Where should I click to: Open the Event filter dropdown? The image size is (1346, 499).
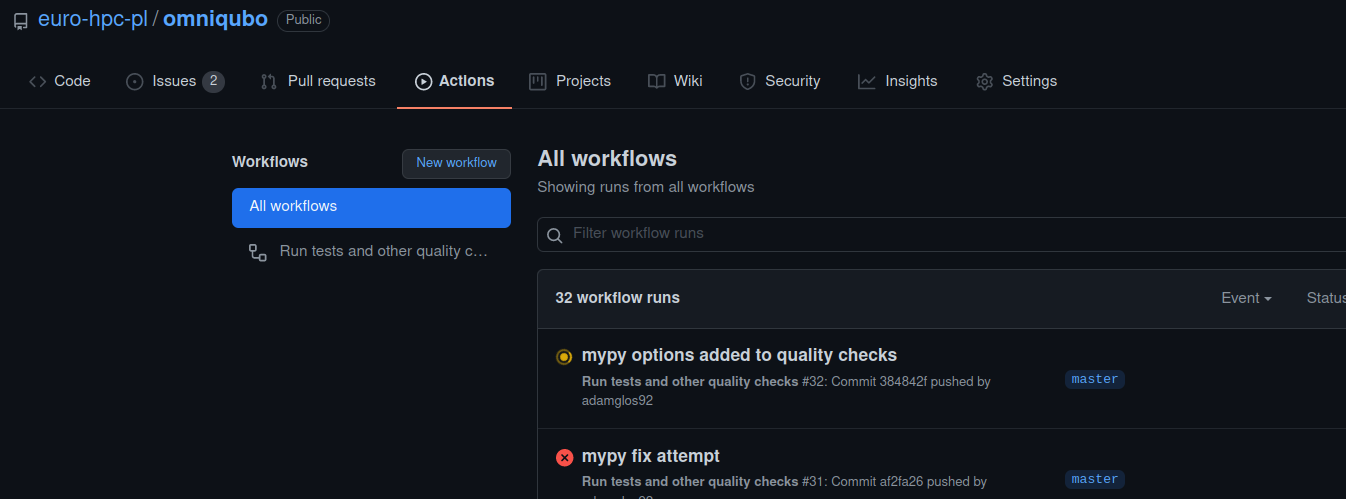pos(1246,298)
